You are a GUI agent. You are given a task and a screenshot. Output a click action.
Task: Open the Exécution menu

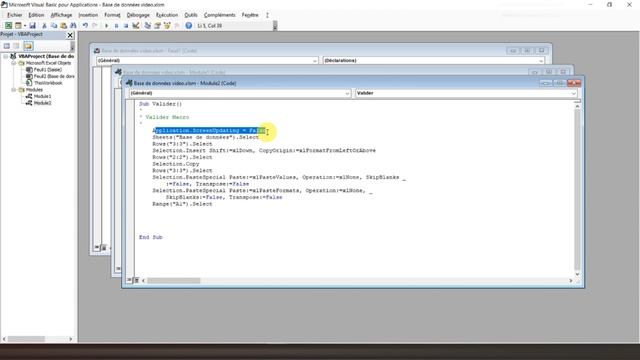pyautogui.click(x=167, y=15)
